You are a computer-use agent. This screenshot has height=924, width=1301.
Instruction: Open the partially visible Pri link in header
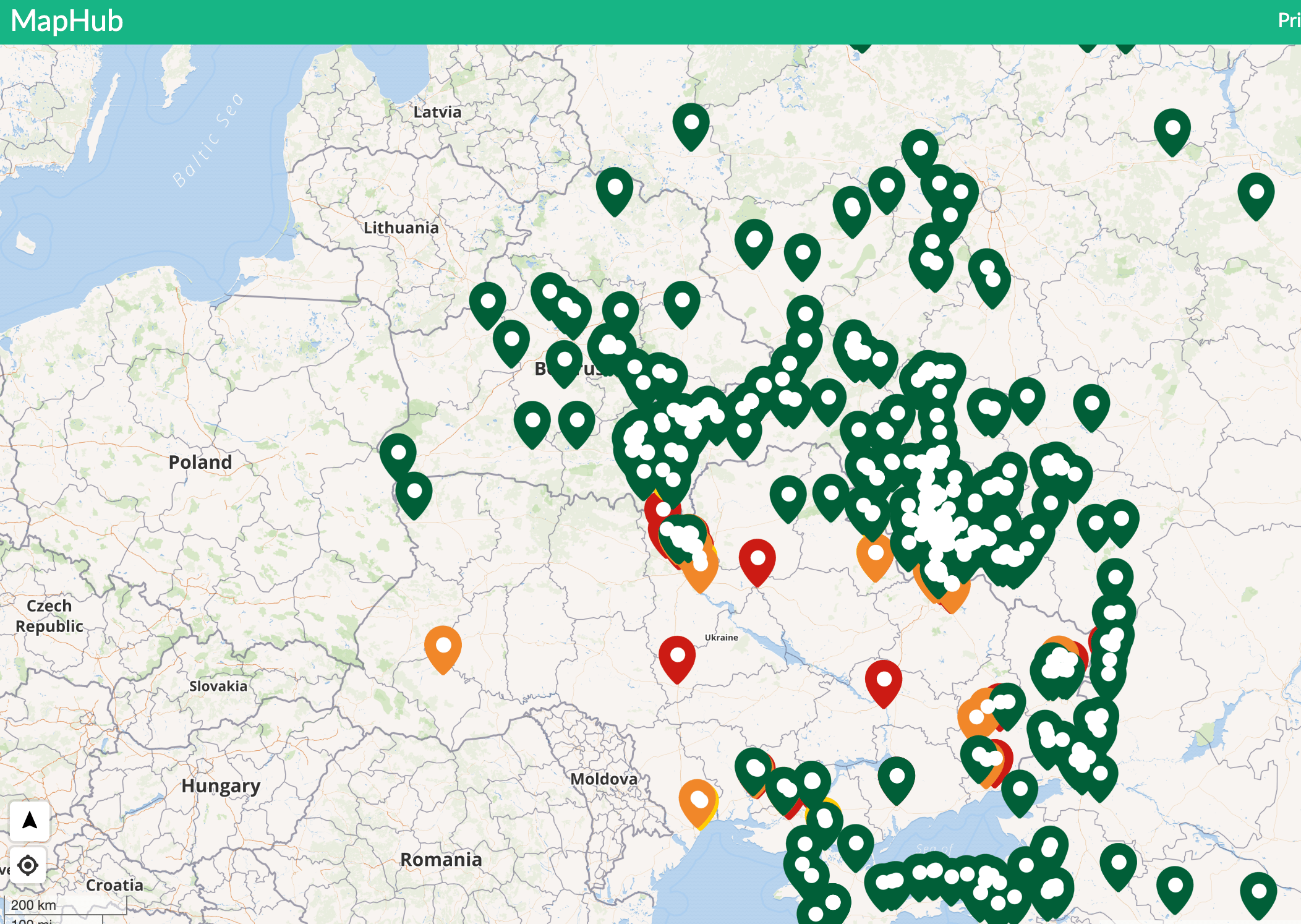[x=1289, y=20]
